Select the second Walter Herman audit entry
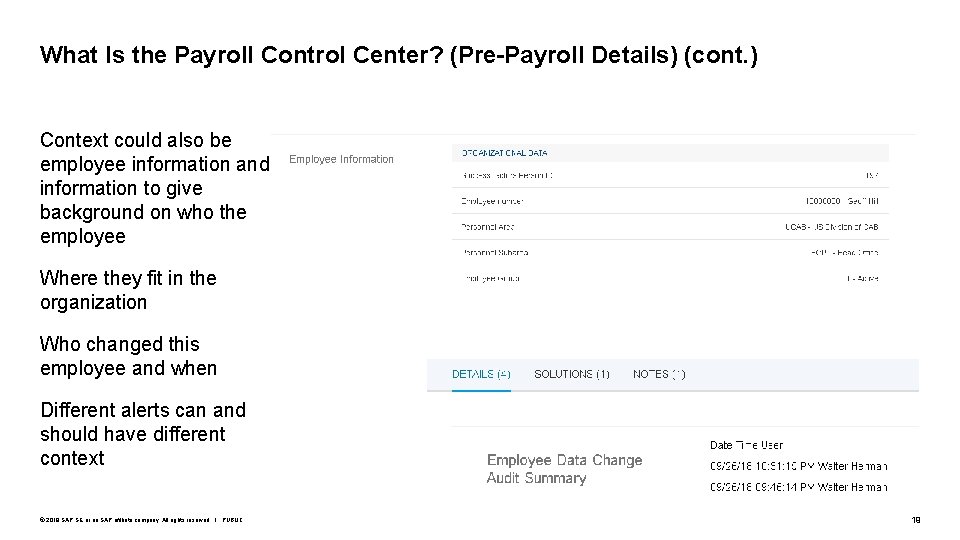The width and height of the screenshot is (960, 540). (798, 487)
